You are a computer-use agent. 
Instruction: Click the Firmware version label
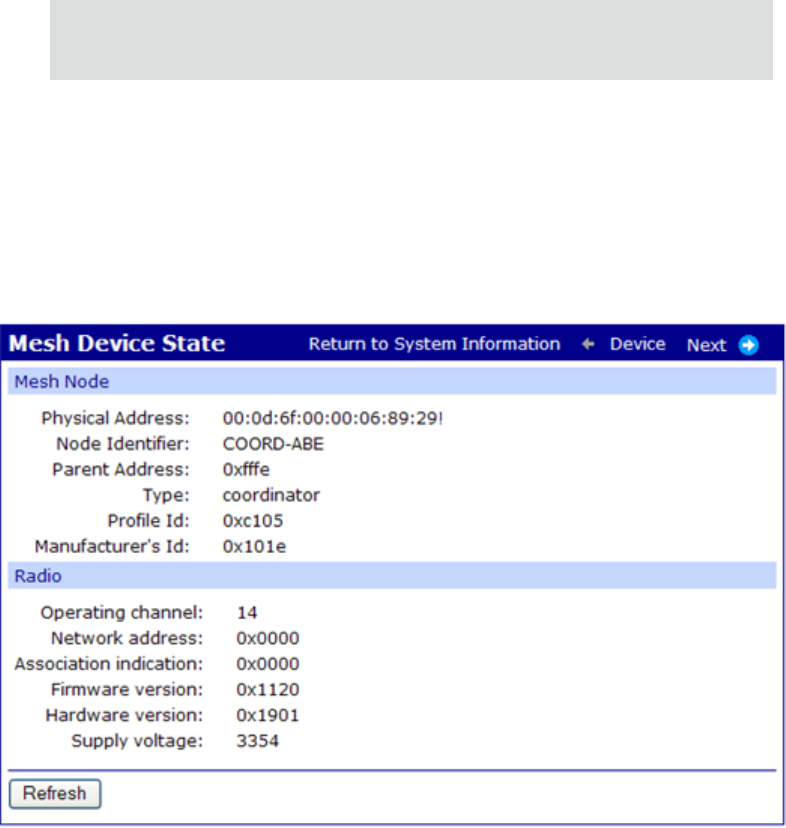coord(127,690)
